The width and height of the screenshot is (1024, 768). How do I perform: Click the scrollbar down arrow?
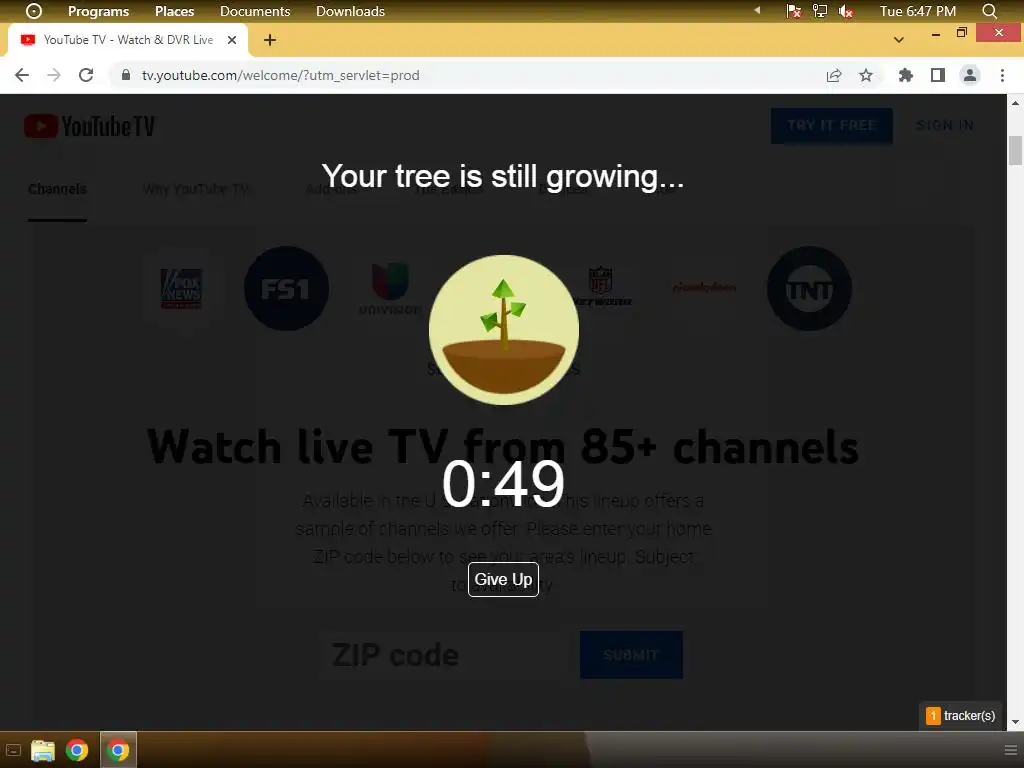click(1016, 722)
